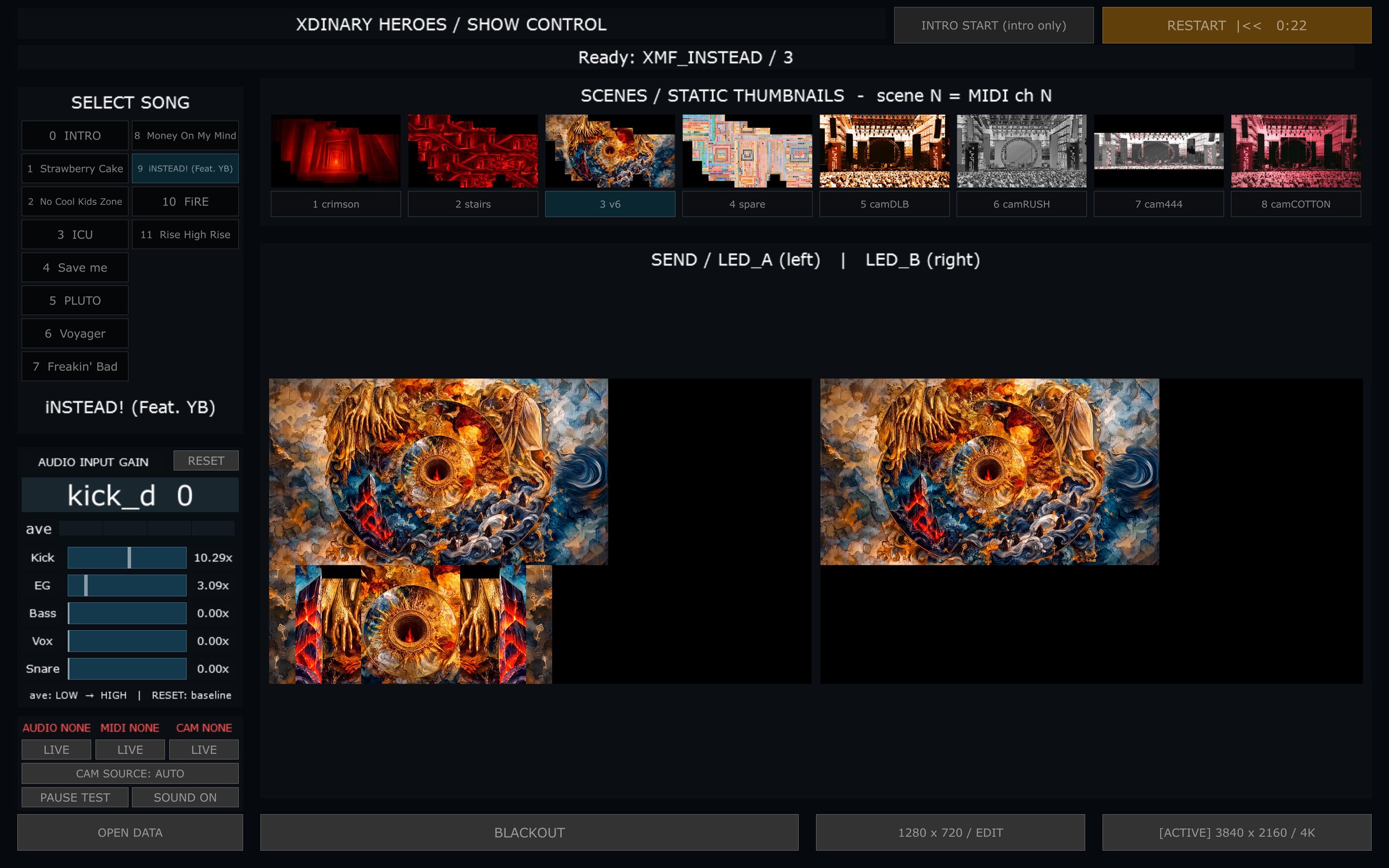
Task: Toggle the LIVE button under MIDI NONE
Action: tap(130, 750)
